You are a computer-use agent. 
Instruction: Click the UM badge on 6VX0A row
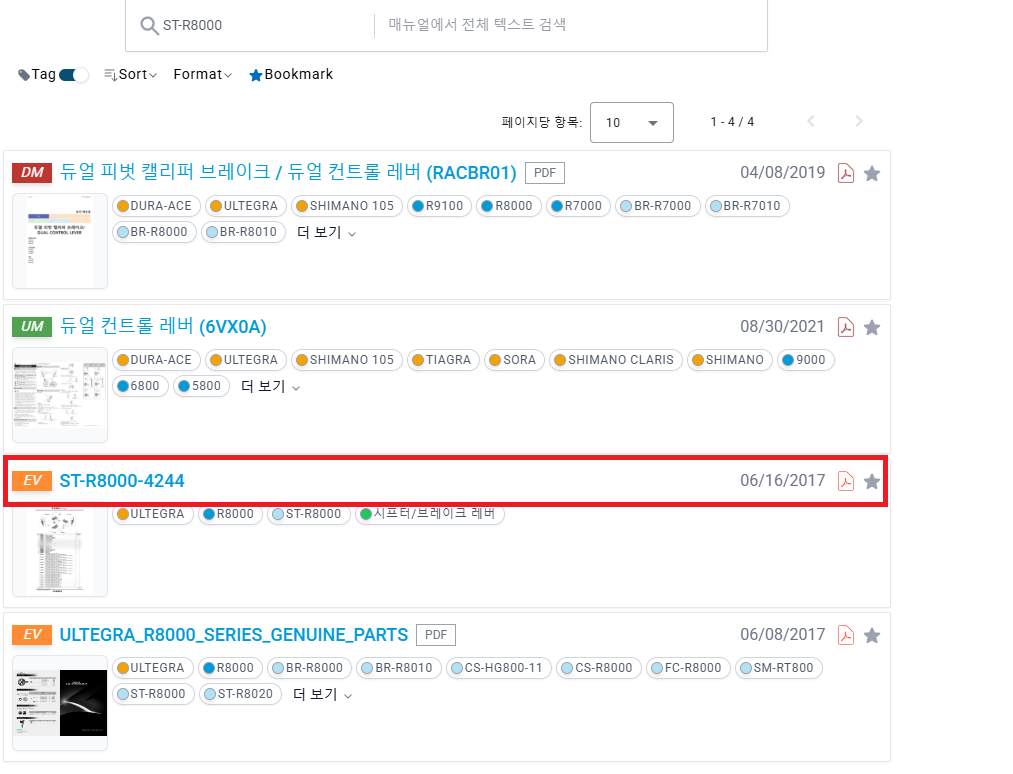coord(32,326)
